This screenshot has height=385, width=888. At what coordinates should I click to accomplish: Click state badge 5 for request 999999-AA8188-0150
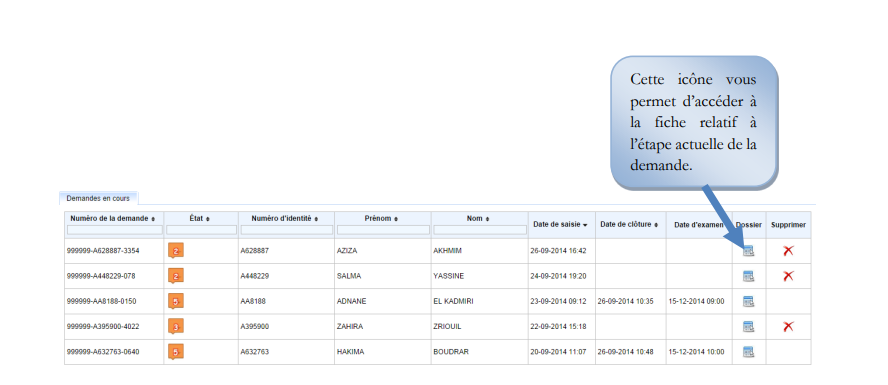coord(176,302)
